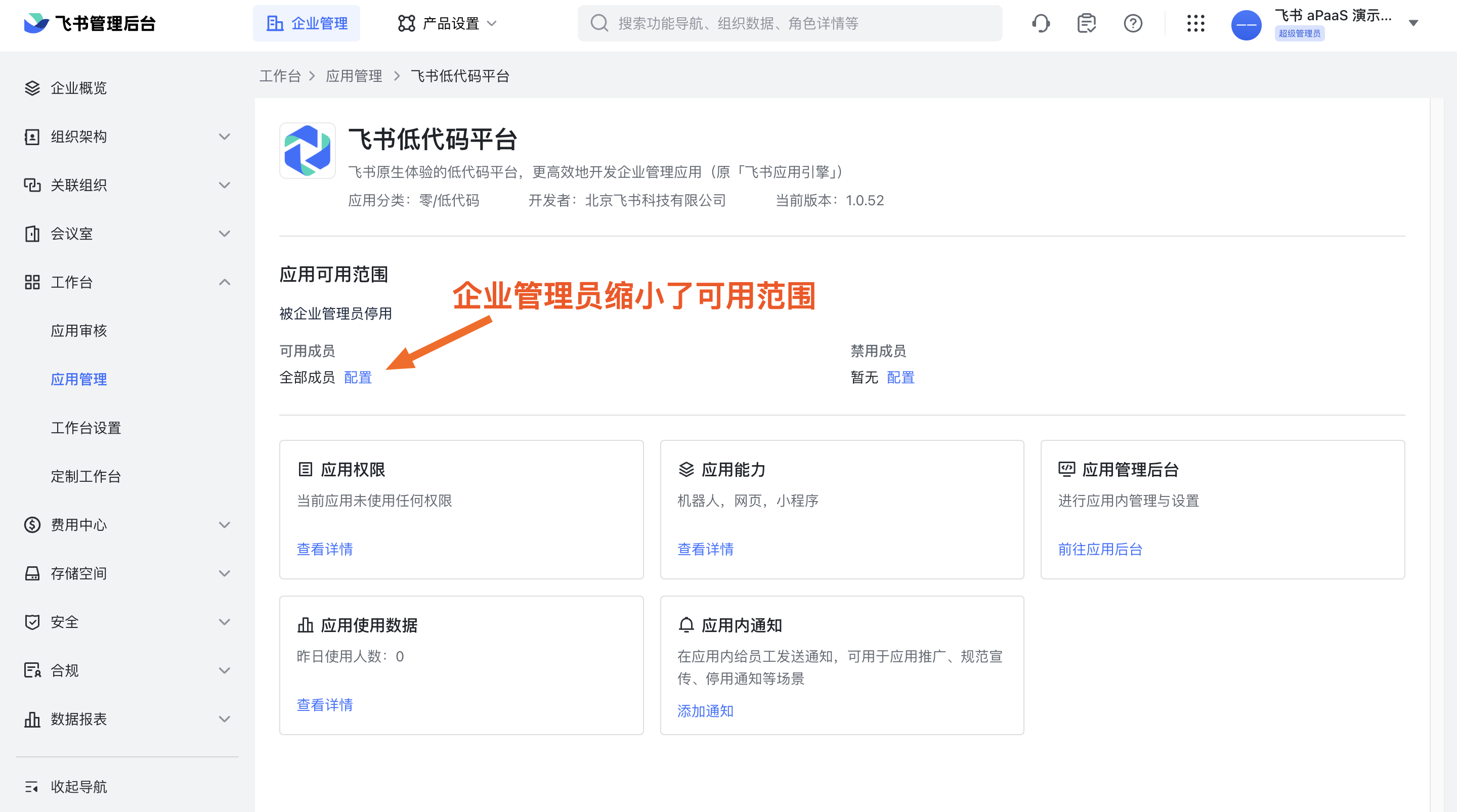Select 应用管理 in the sidebar
The width and height of the screenshot is (1457, 812).
coord(78,379)
